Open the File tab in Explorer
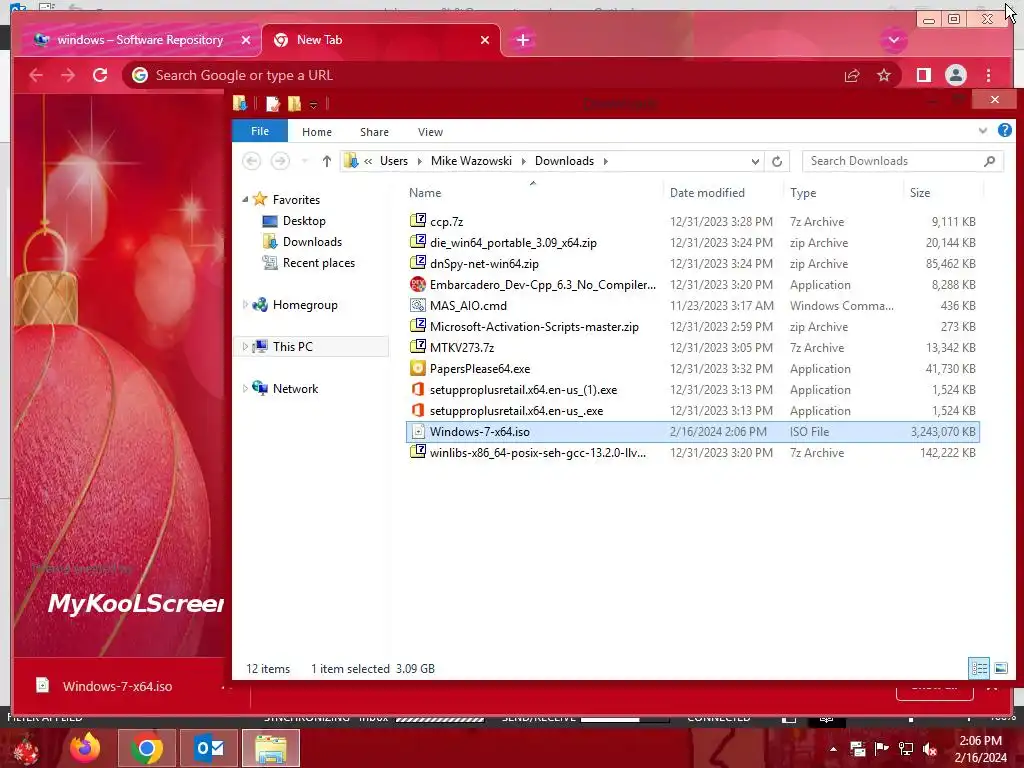Screen dimensions: 1024x768 [260, 131]
